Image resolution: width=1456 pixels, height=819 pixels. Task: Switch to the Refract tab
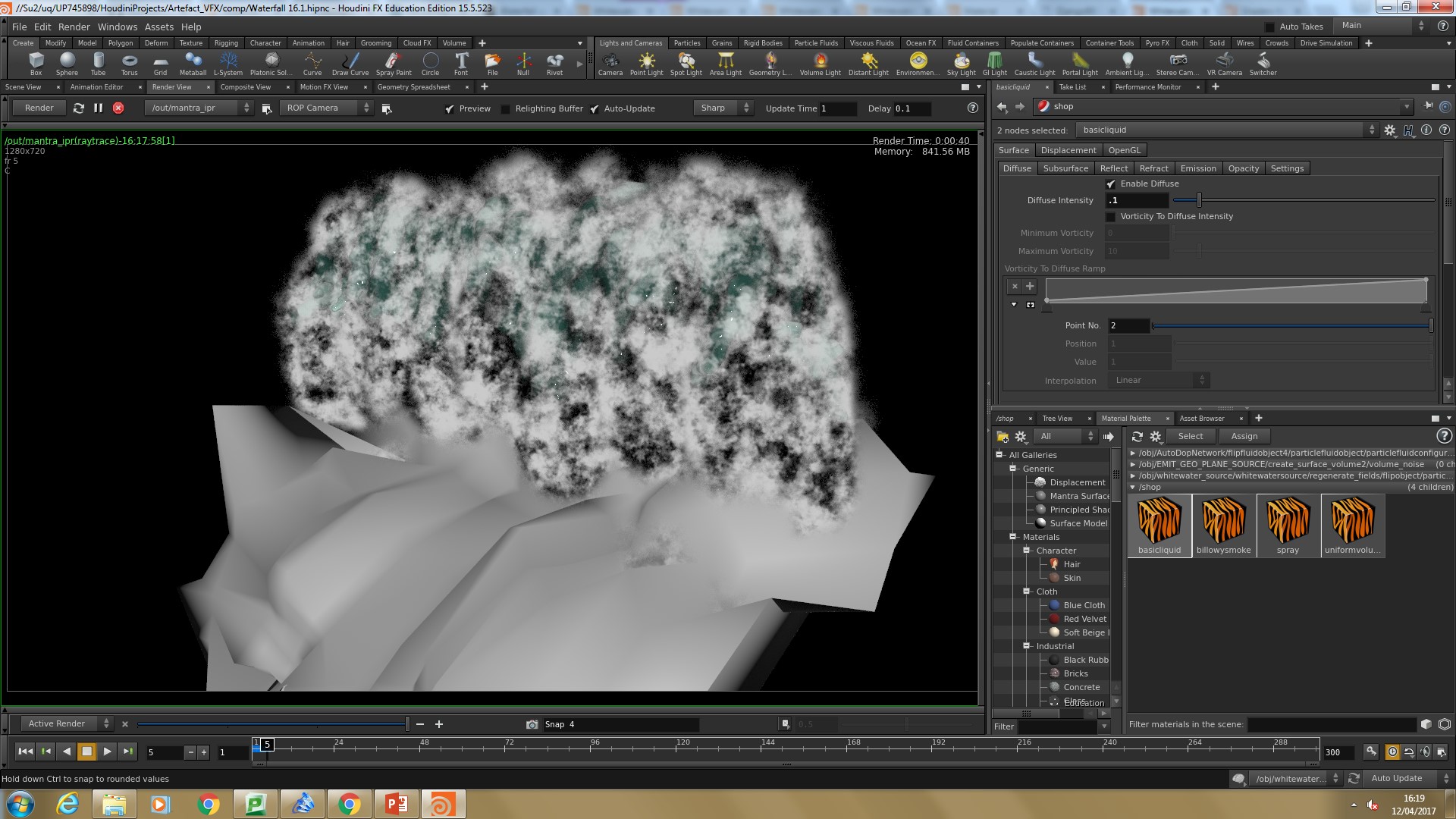1153,168
